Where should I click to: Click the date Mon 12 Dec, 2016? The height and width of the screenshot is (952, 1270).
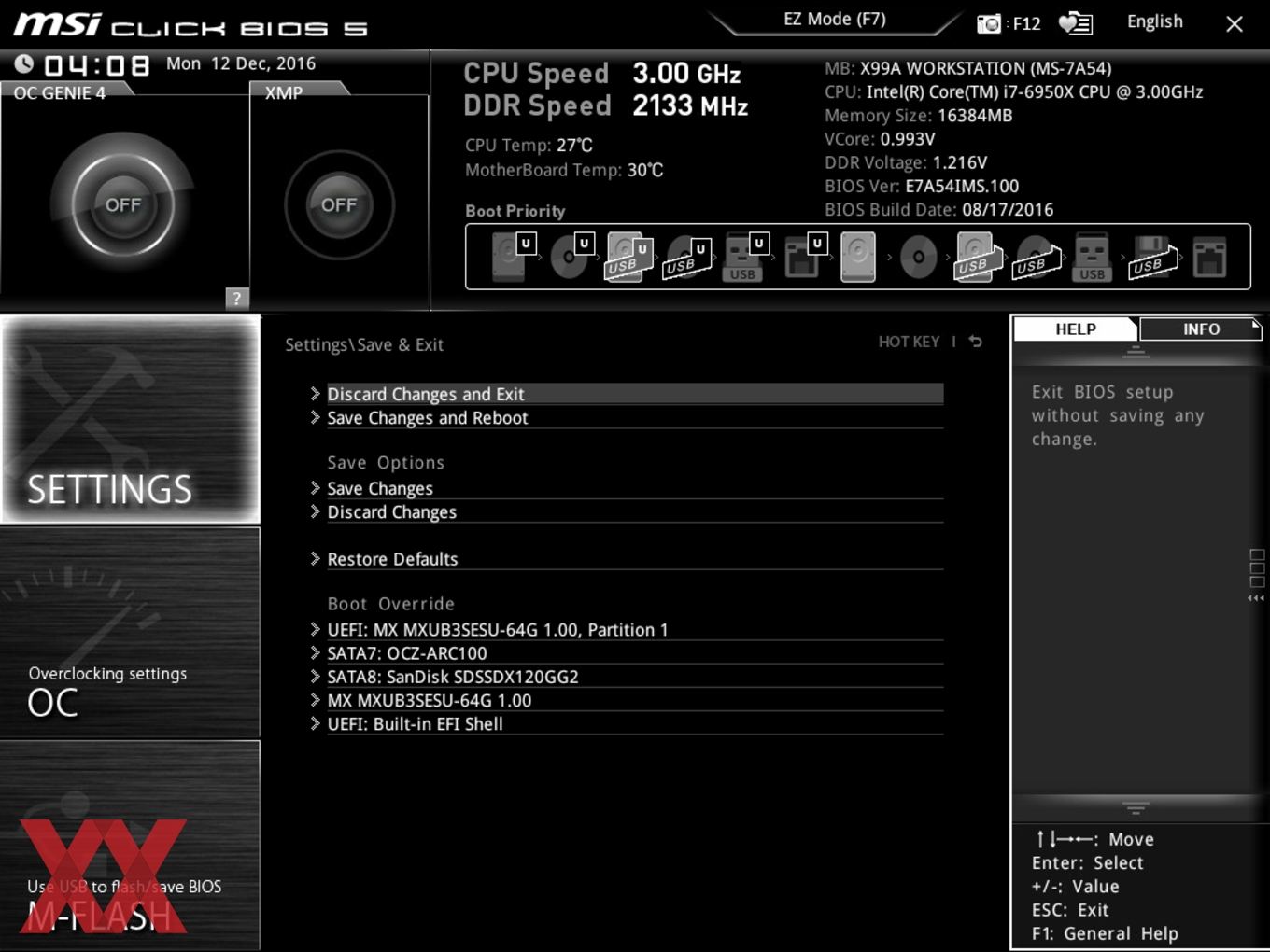(241, 63)
